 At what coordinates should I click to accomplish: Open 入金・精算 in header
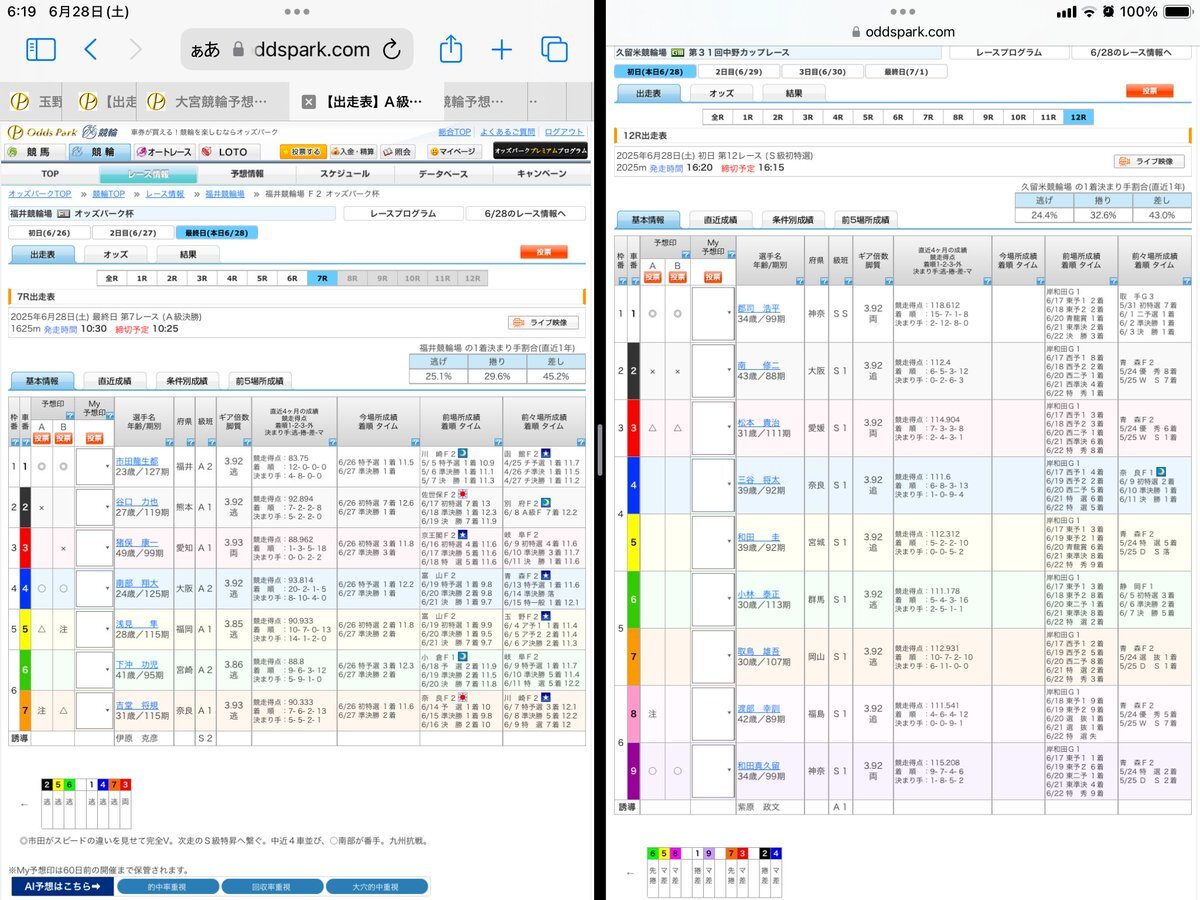[x=354, y=152]
